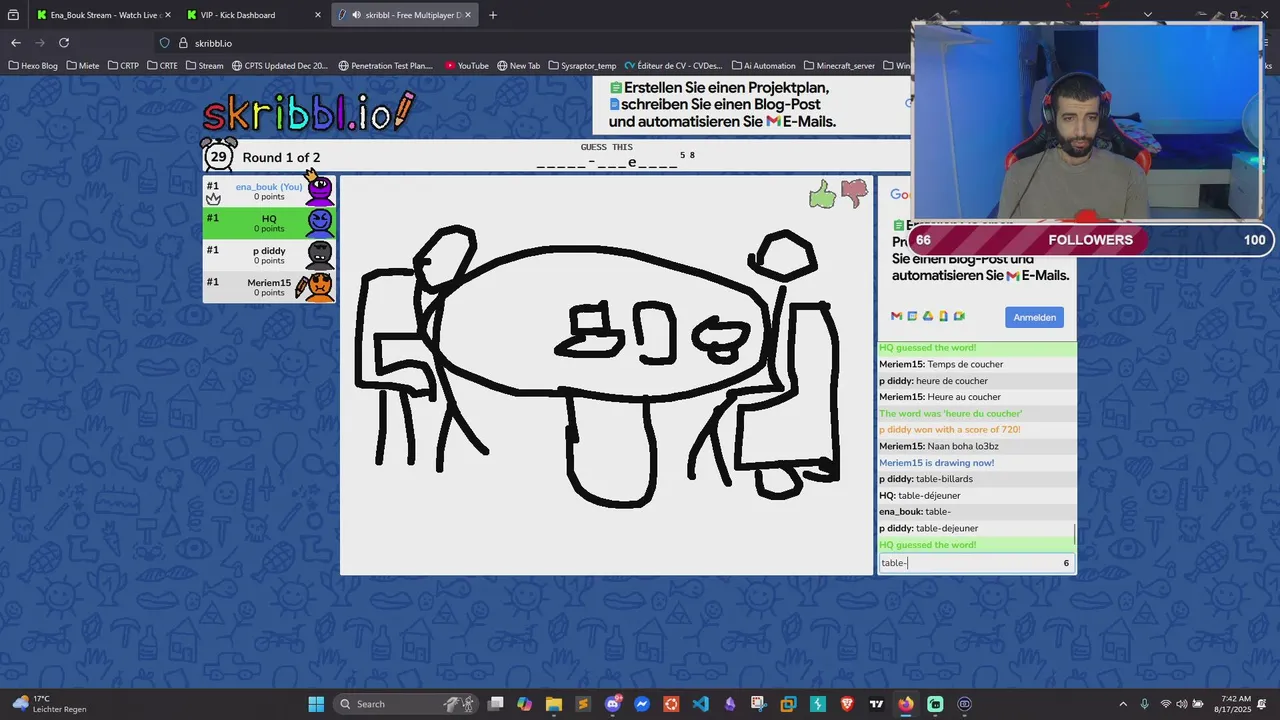This screenshot has width=1280, height=720.
Task: Click the volume tray icon
Action: (1182, 704)
